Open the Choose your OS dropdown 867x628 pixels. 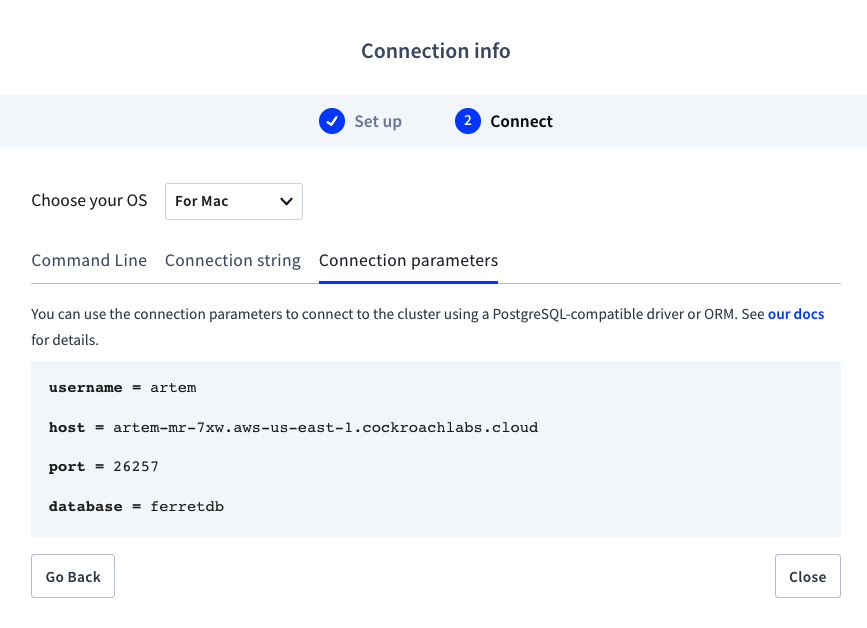point(233,201)
